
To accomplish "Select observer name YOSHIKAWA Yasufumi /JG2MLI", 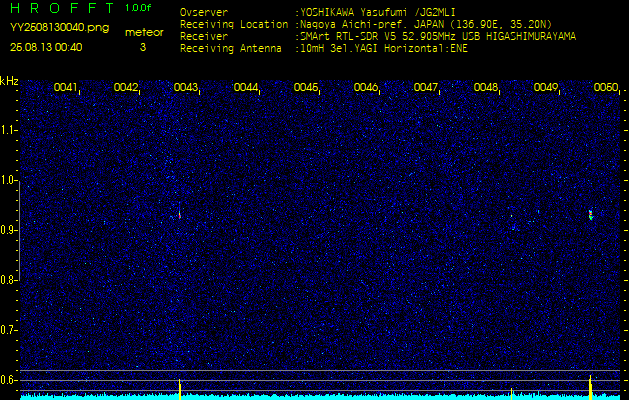I will point(377,13).
